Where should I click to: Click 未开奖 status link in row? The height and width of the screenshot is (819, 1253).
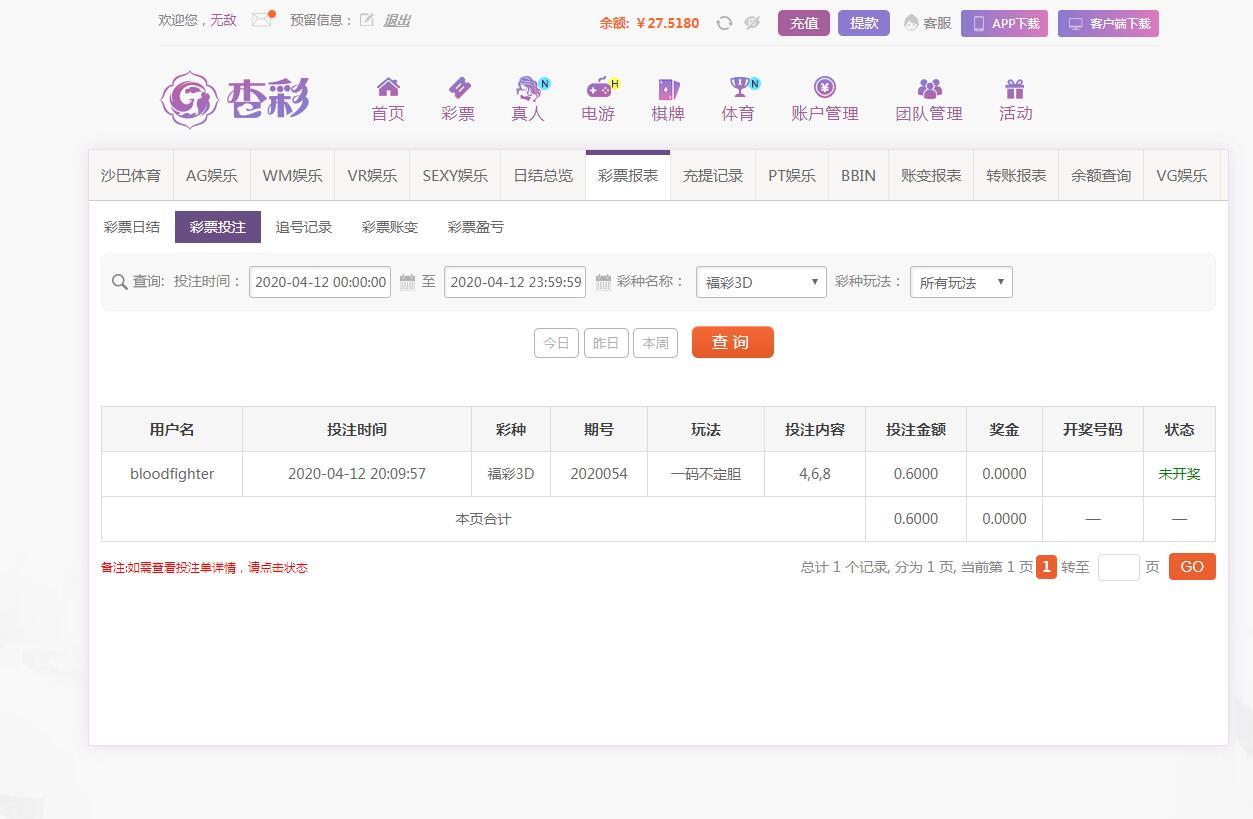coord(1179,474)
